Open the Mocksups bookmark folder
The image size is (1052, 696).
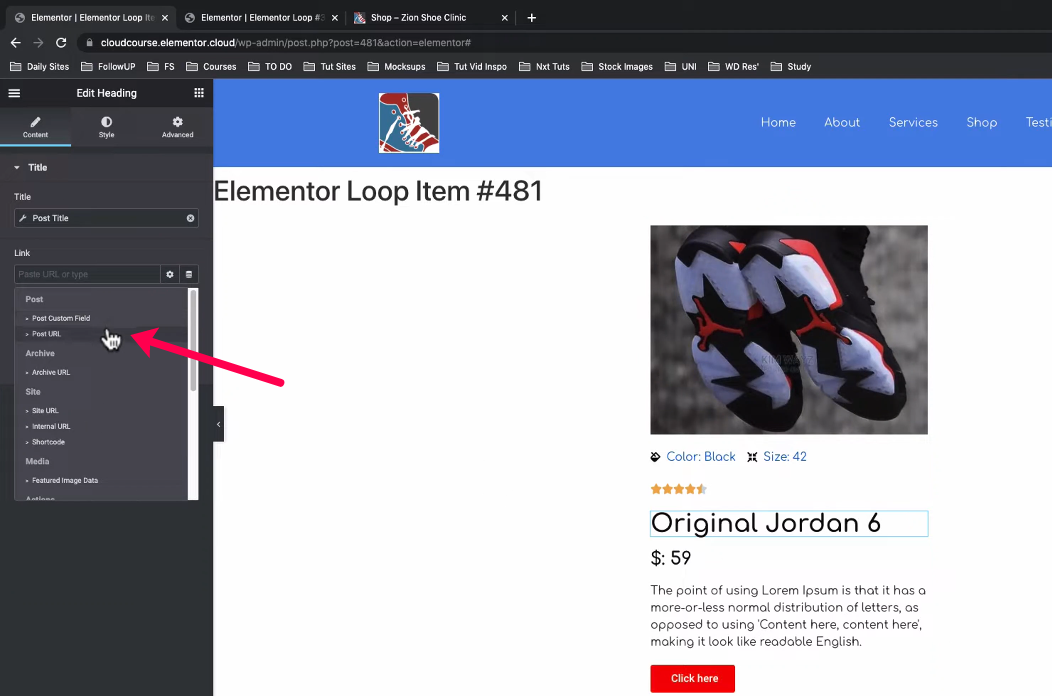click(x=397, y=66)
